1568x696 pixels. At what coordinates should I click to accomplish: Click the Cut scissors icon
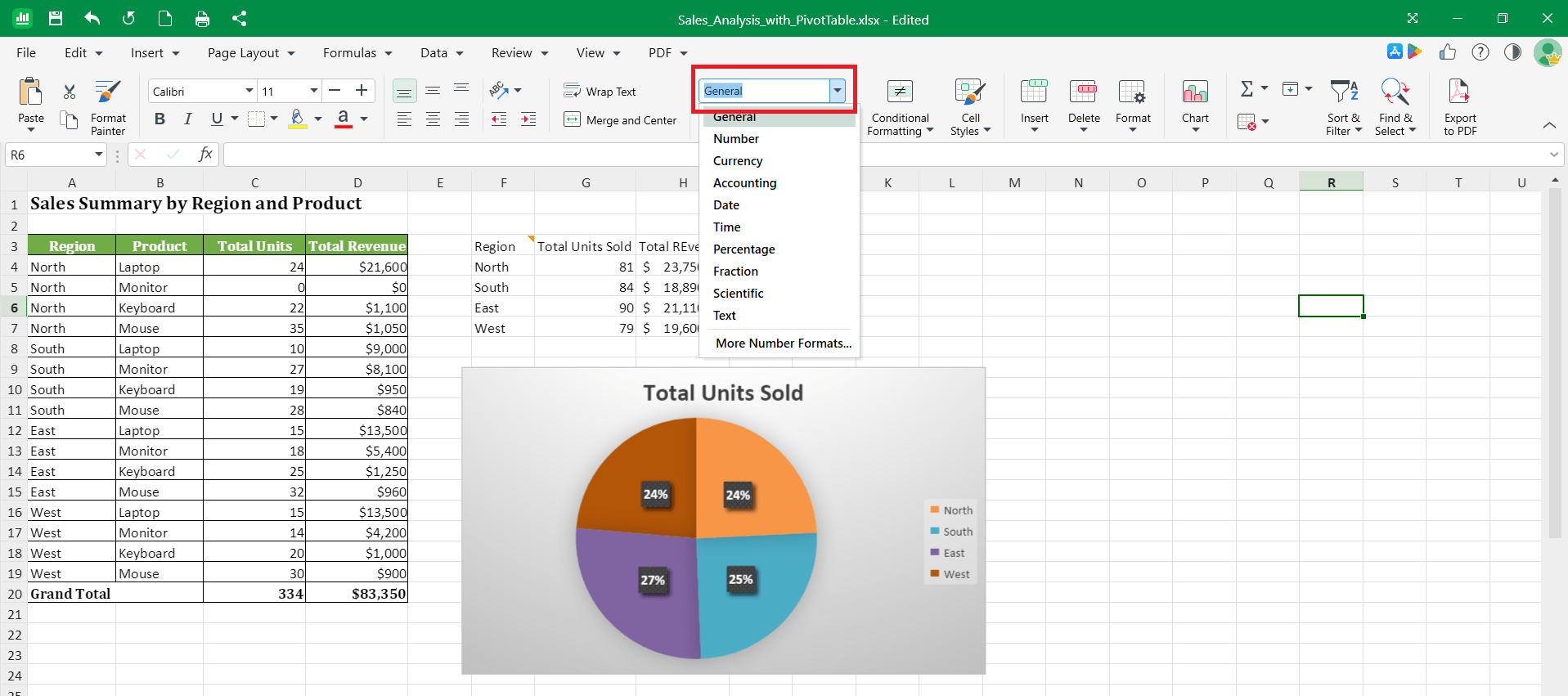coord(70,92)
